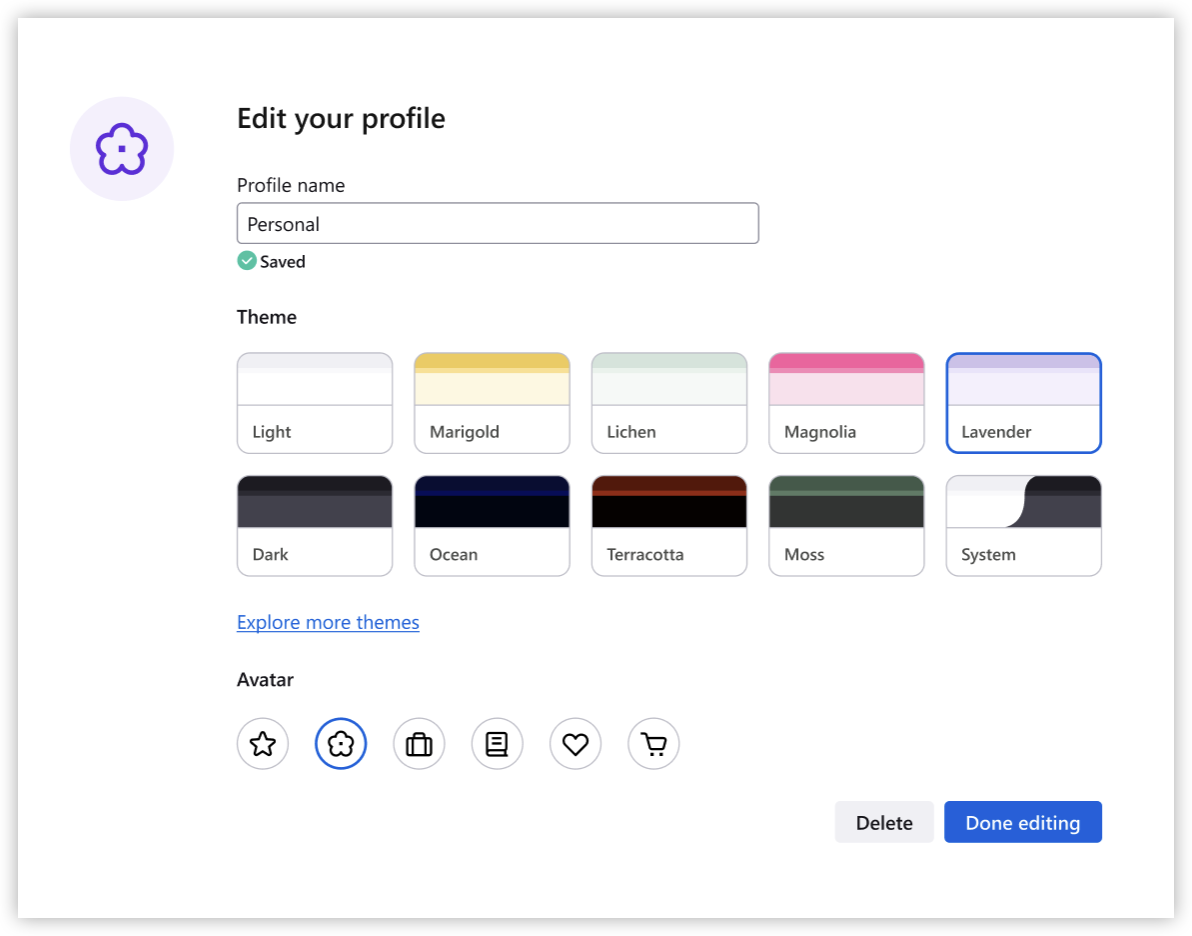Image resolution: width=1192 pixels, height=936 pixels.
Task: Click the Done editing button
Action: tap(1023, 822)
